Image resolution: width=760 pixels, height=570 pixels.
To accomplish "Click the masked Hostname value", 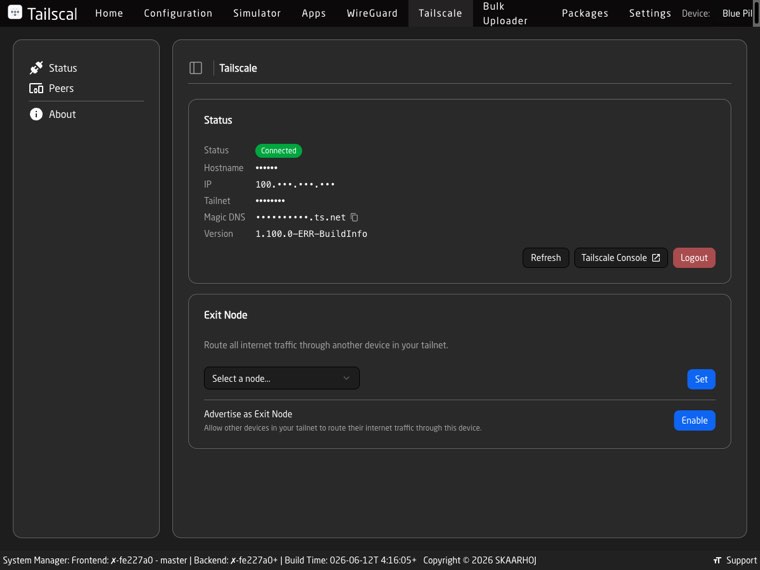I will [x=267, y=168].
